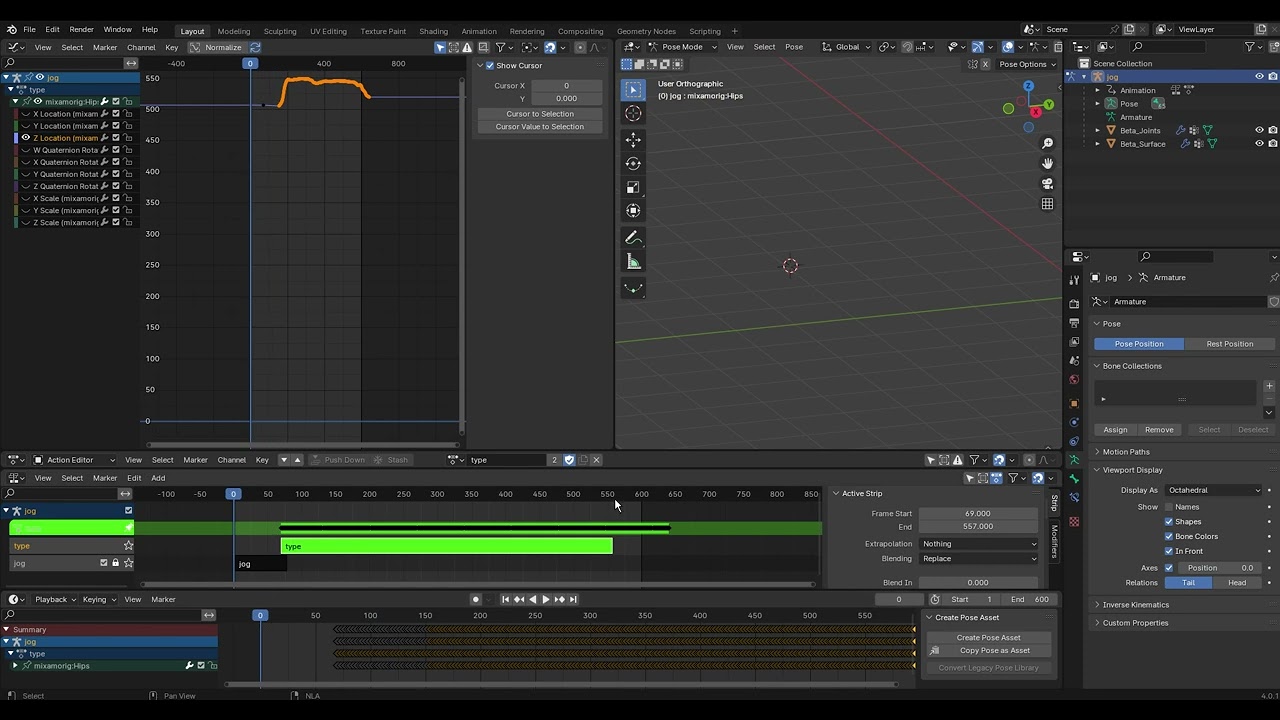Image resolution: width=1280 pixels, height=720 pixels.
Task: Click the Create Pose Asset button
Action: click(988, 638)
